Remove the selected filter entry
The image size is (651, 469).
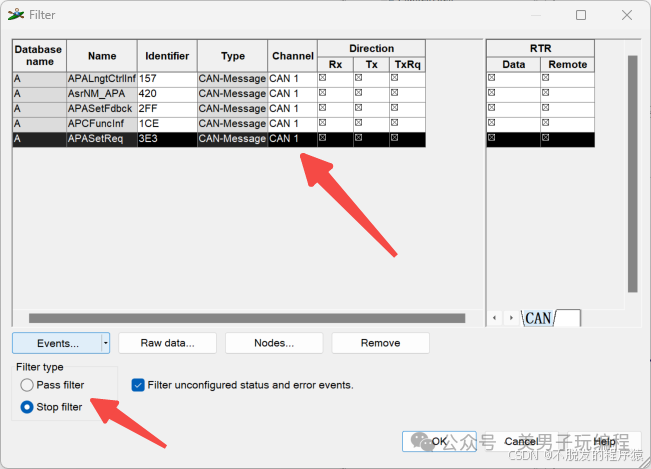click(x=380, y=343)
